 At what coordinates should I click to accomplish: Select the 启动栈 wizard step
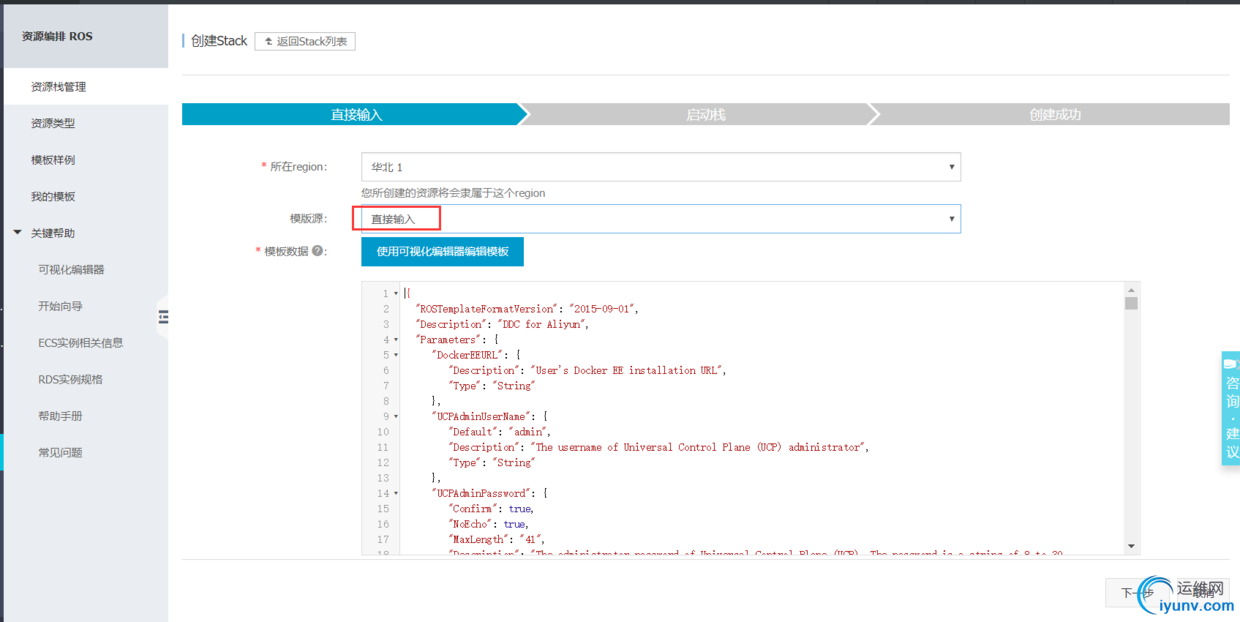click(x=705, y=115)
